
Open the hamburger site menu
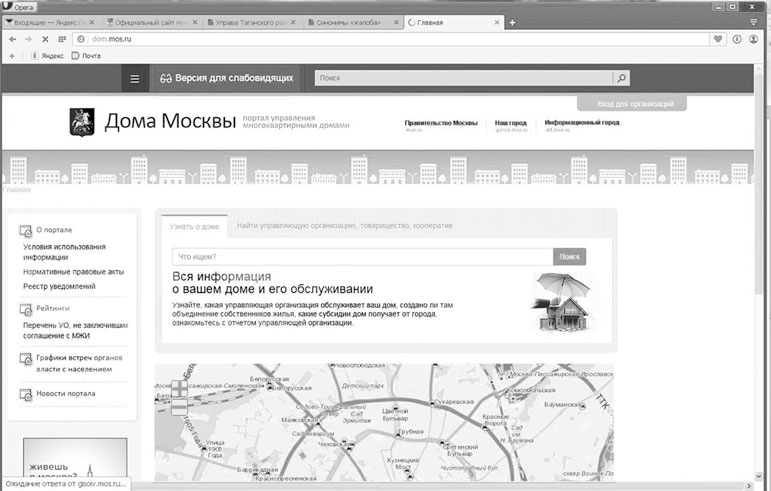click(x=135, y=79)
